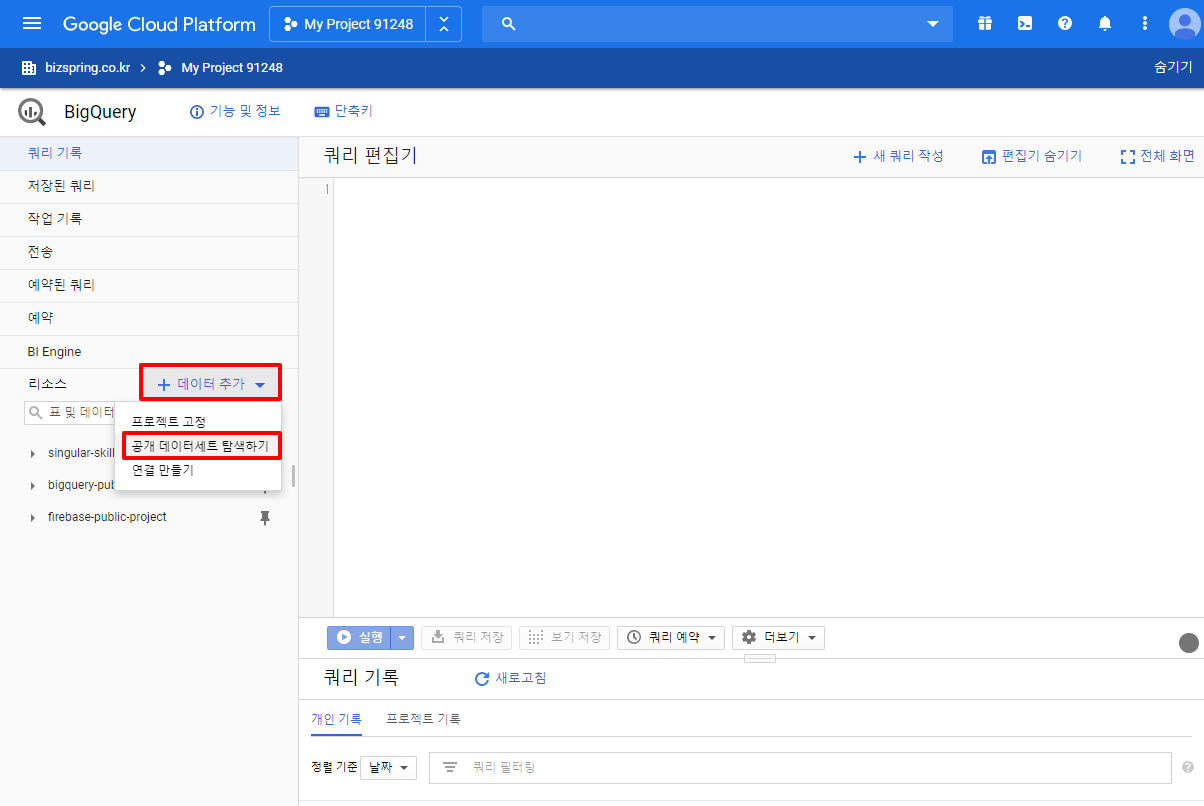Screen dimensions: 1204x806
Task: Select 공개 데이터세트 탐색하기 from the menu
Action: [x=201, y=444]
